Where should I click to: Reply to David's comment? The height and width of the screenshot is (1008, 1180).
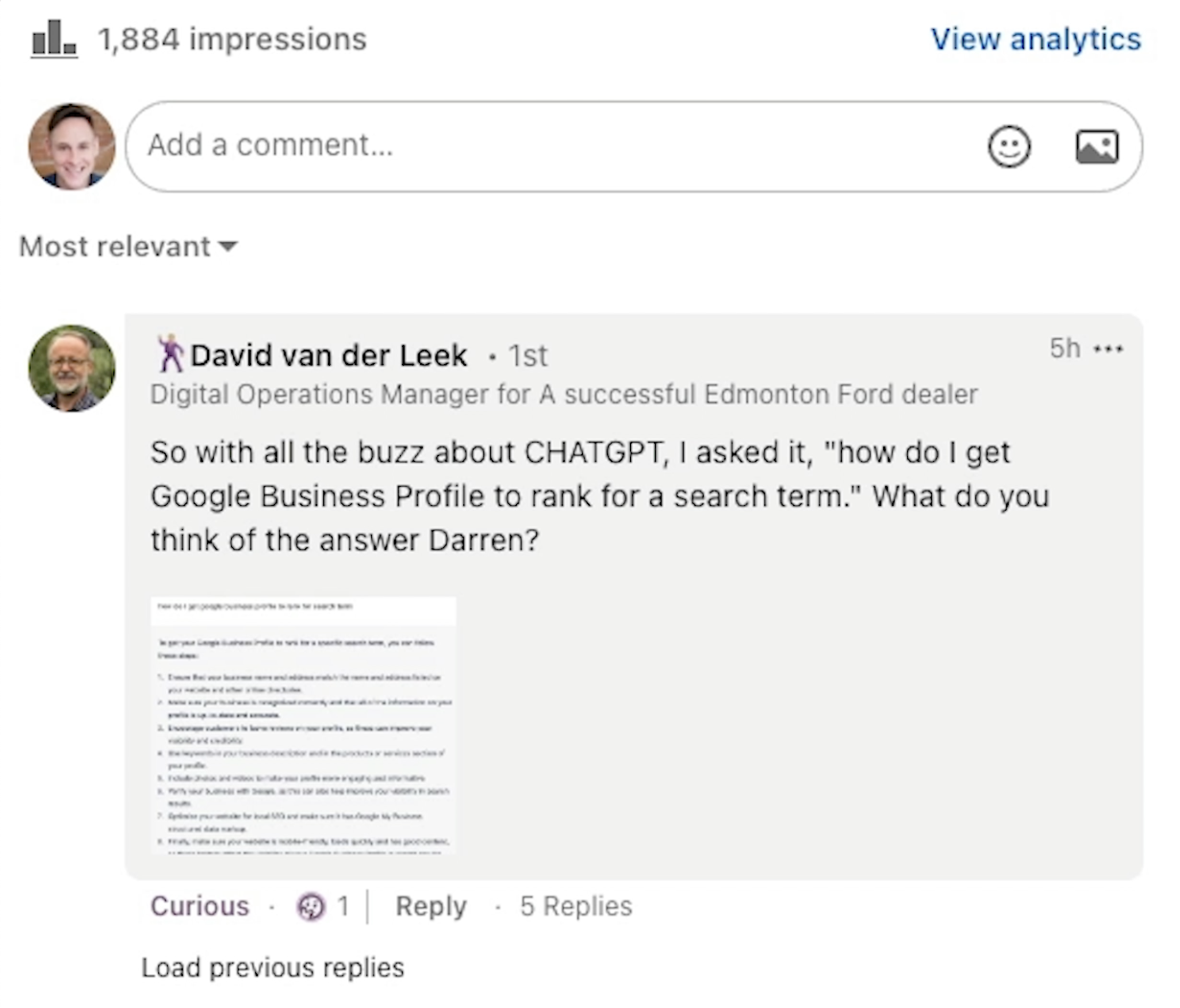coord(431,907)
